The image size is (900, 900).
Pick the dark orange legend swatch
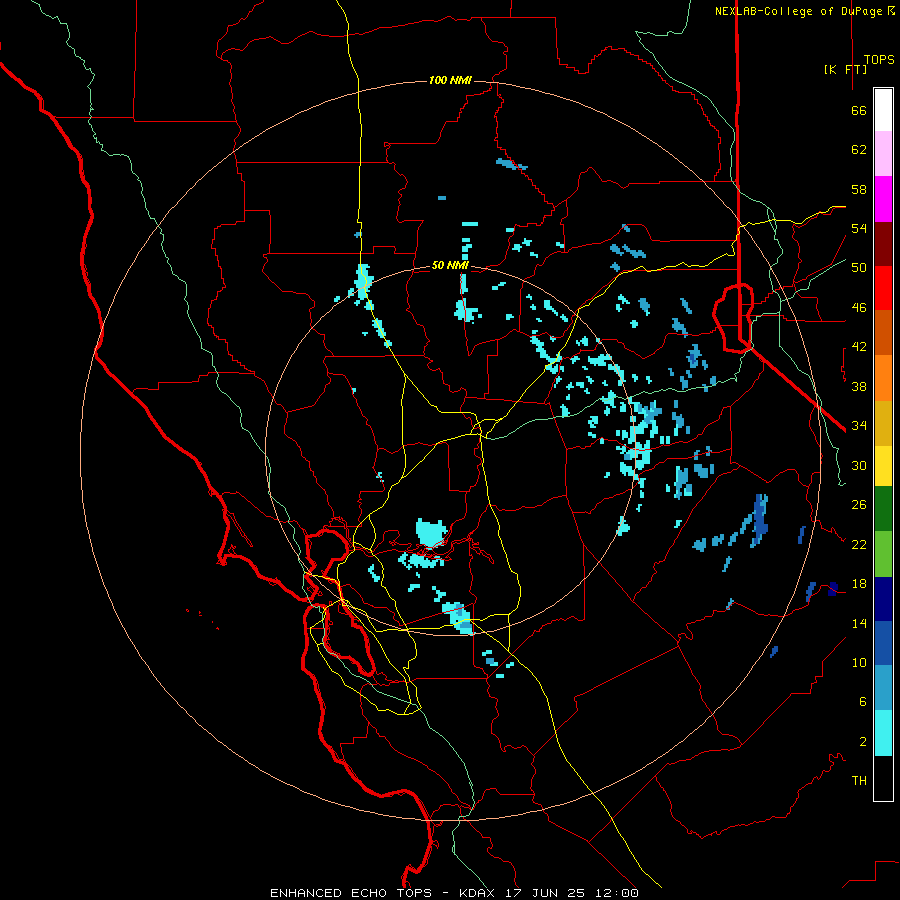[x=883, y=332]
